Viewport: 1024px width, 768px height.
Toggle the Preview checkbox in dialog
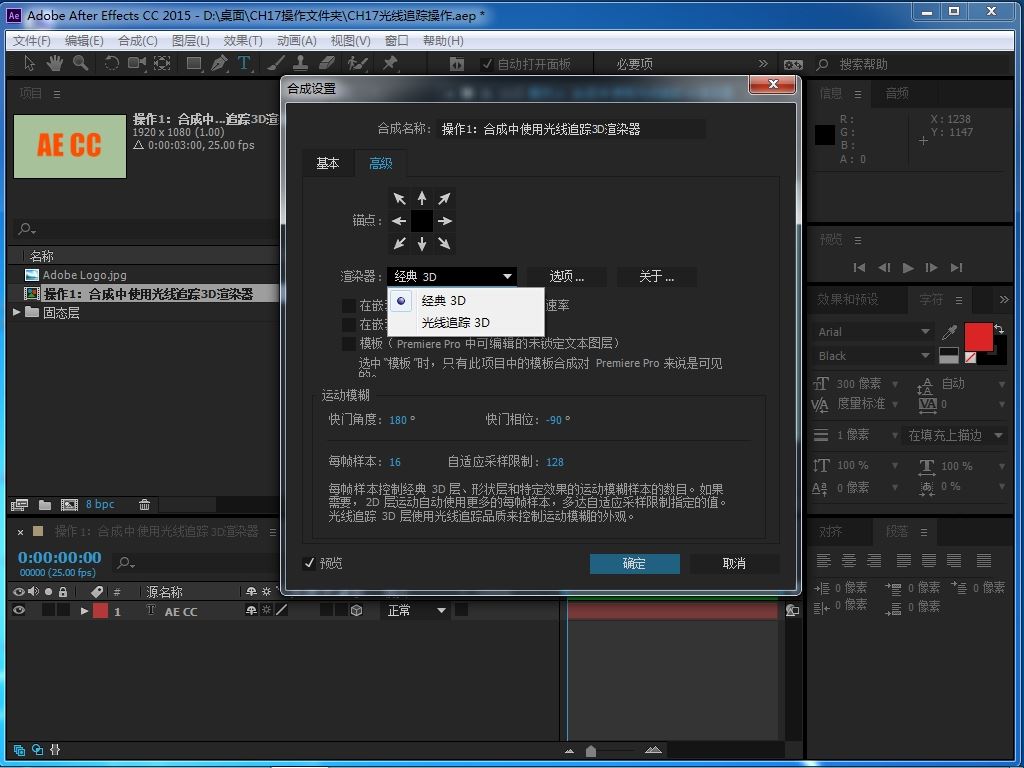point(310,563)
